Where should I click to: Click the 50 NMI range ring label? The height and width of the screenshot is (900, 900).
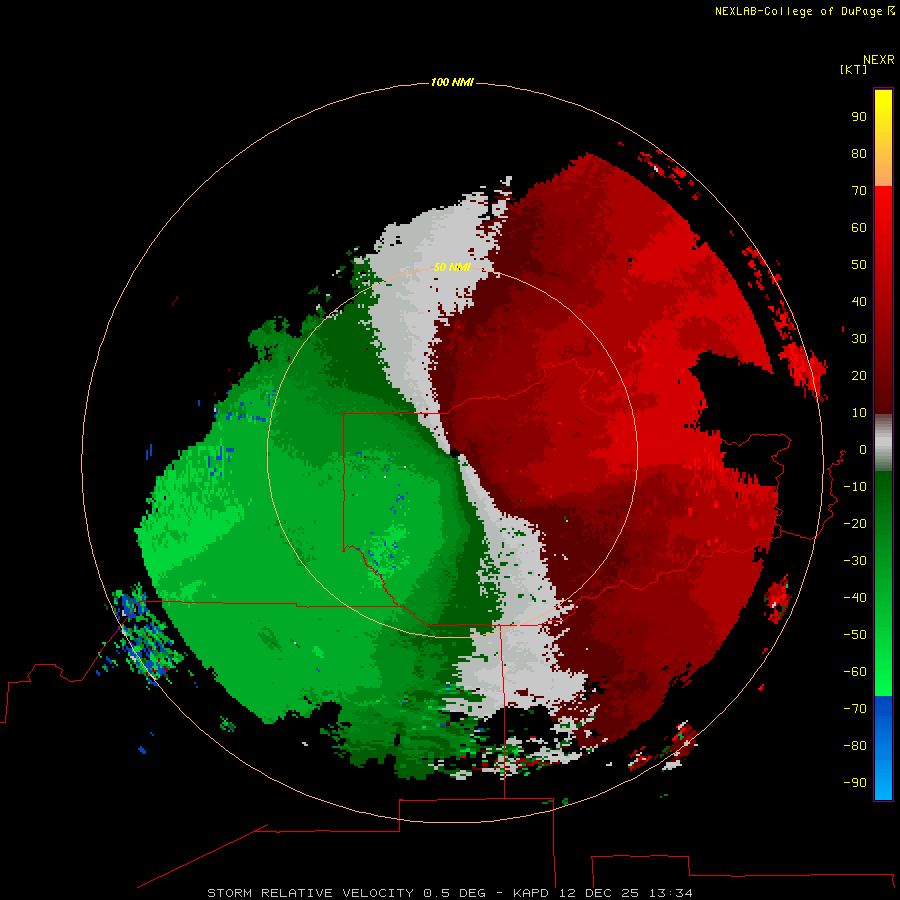click(452, 267)
